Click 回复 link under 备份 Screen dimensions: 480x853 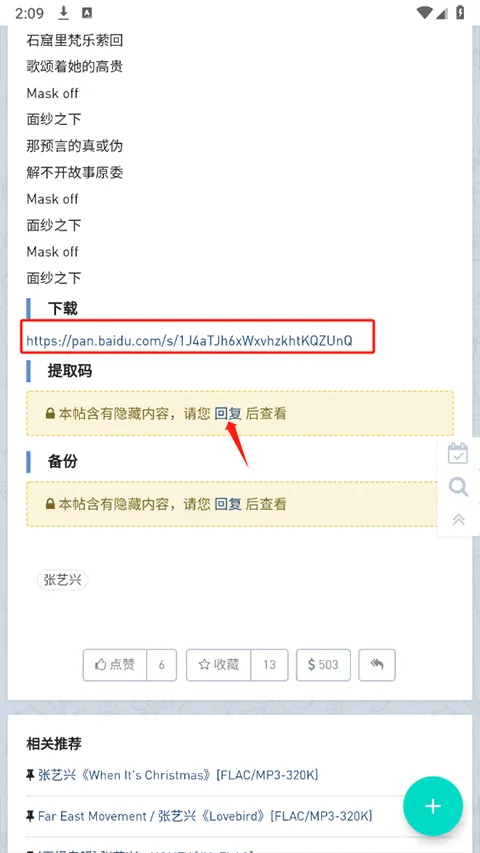click(x=228, y=504)
